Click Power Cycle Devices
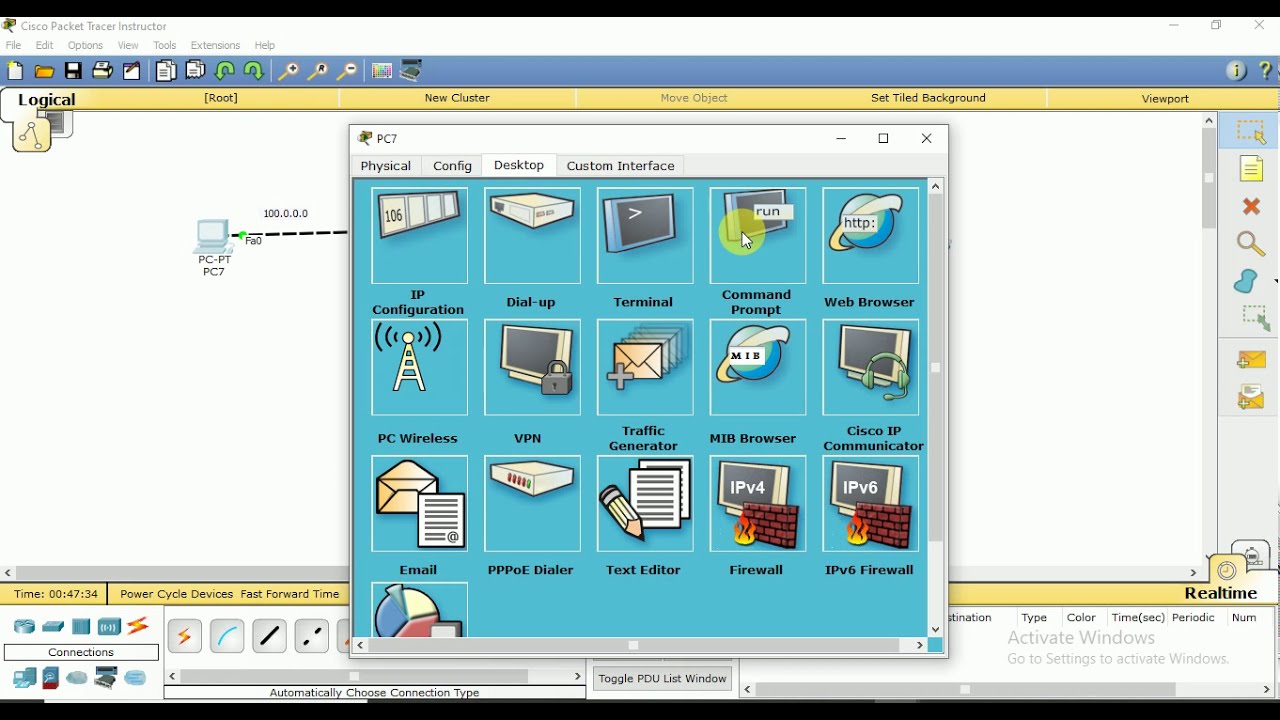Viewport: 1280px width, 720px height. pos(176,595)
